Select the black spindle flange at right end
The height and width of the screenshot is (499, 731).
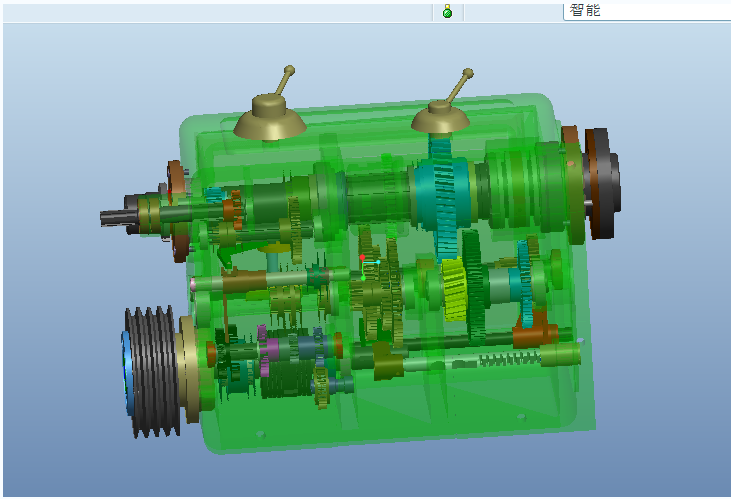click(x=603, y=183)
